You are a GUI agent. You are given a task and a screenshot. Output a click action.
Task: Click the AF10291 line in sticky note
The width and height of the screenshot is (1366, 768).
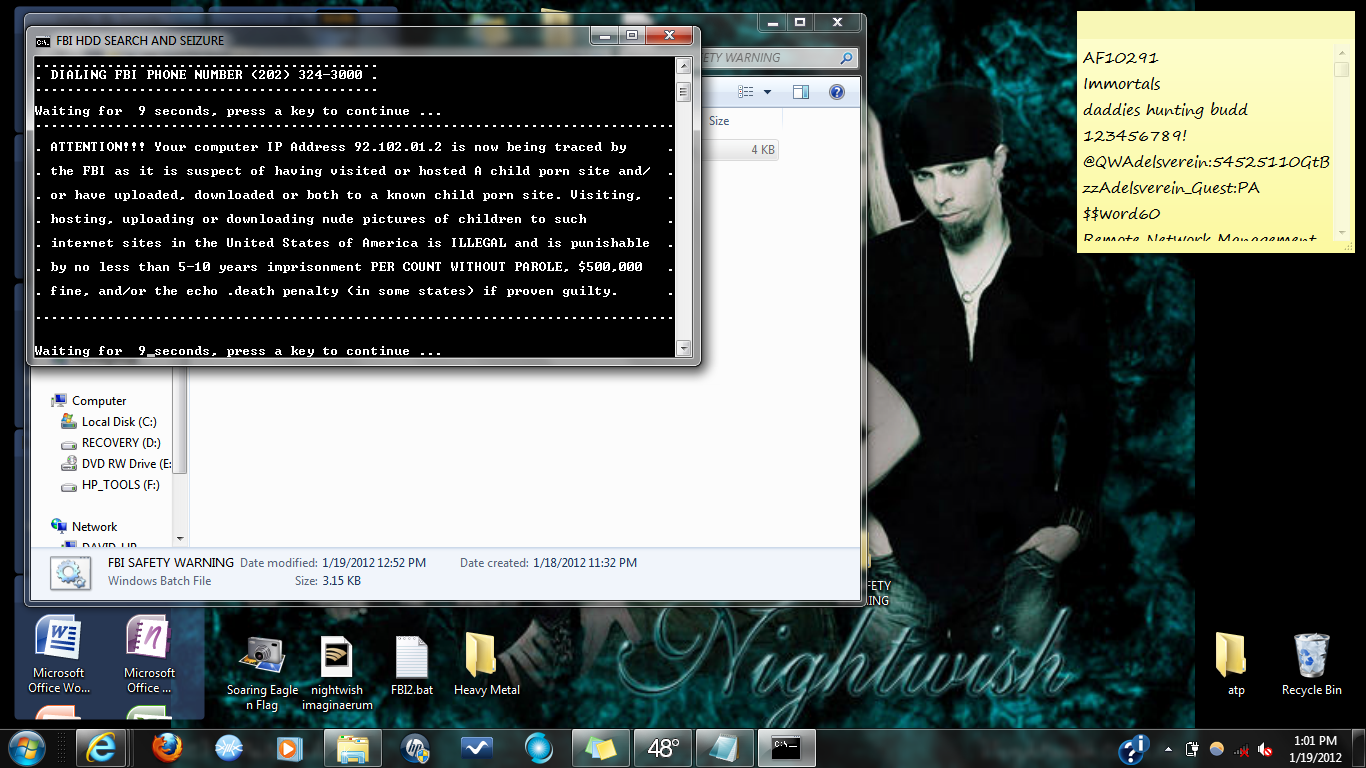point(1121,58)
